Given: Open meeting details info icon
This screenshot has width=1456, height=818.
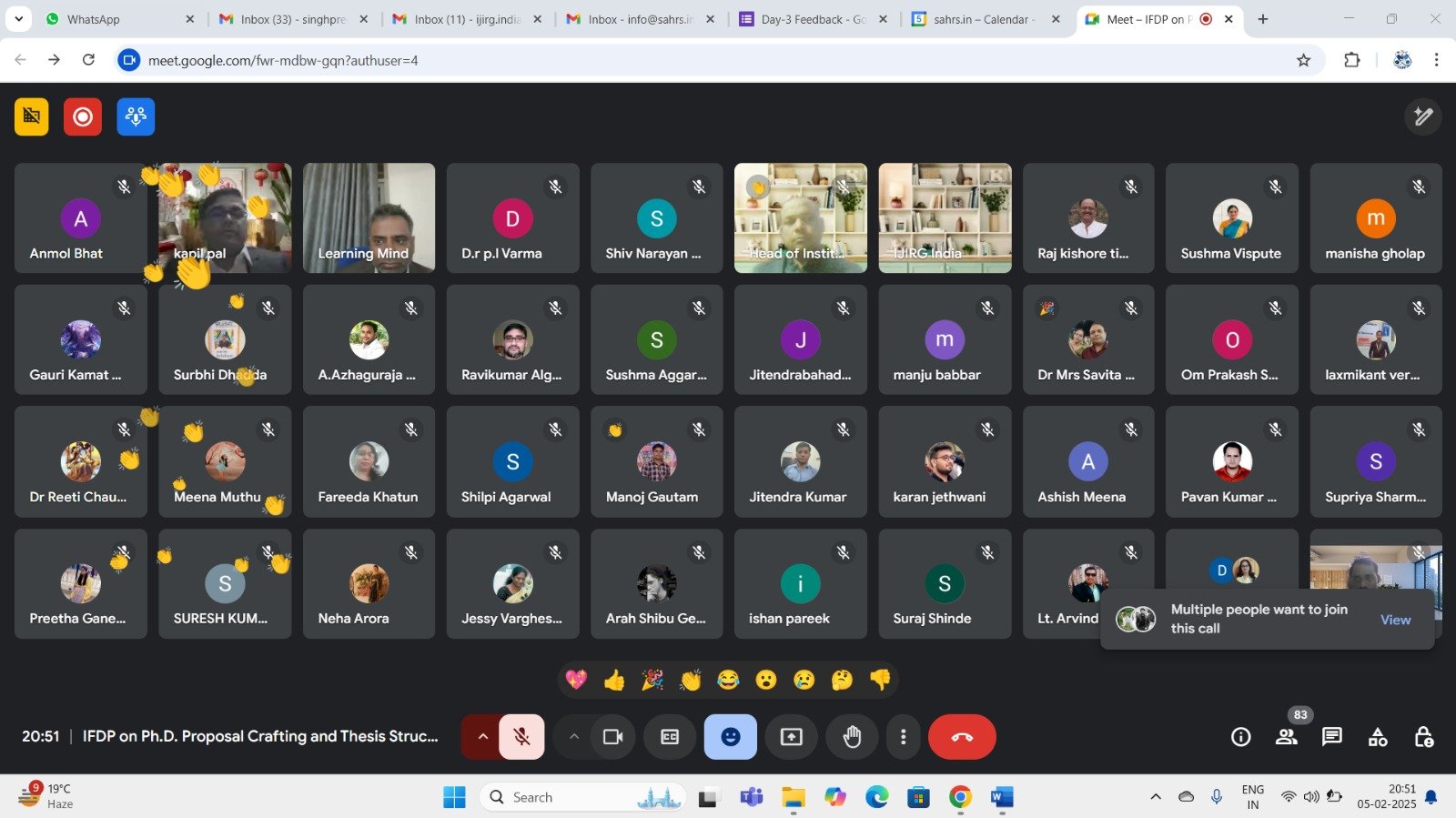Looking at the screenshot, I should pos(1241,737).
